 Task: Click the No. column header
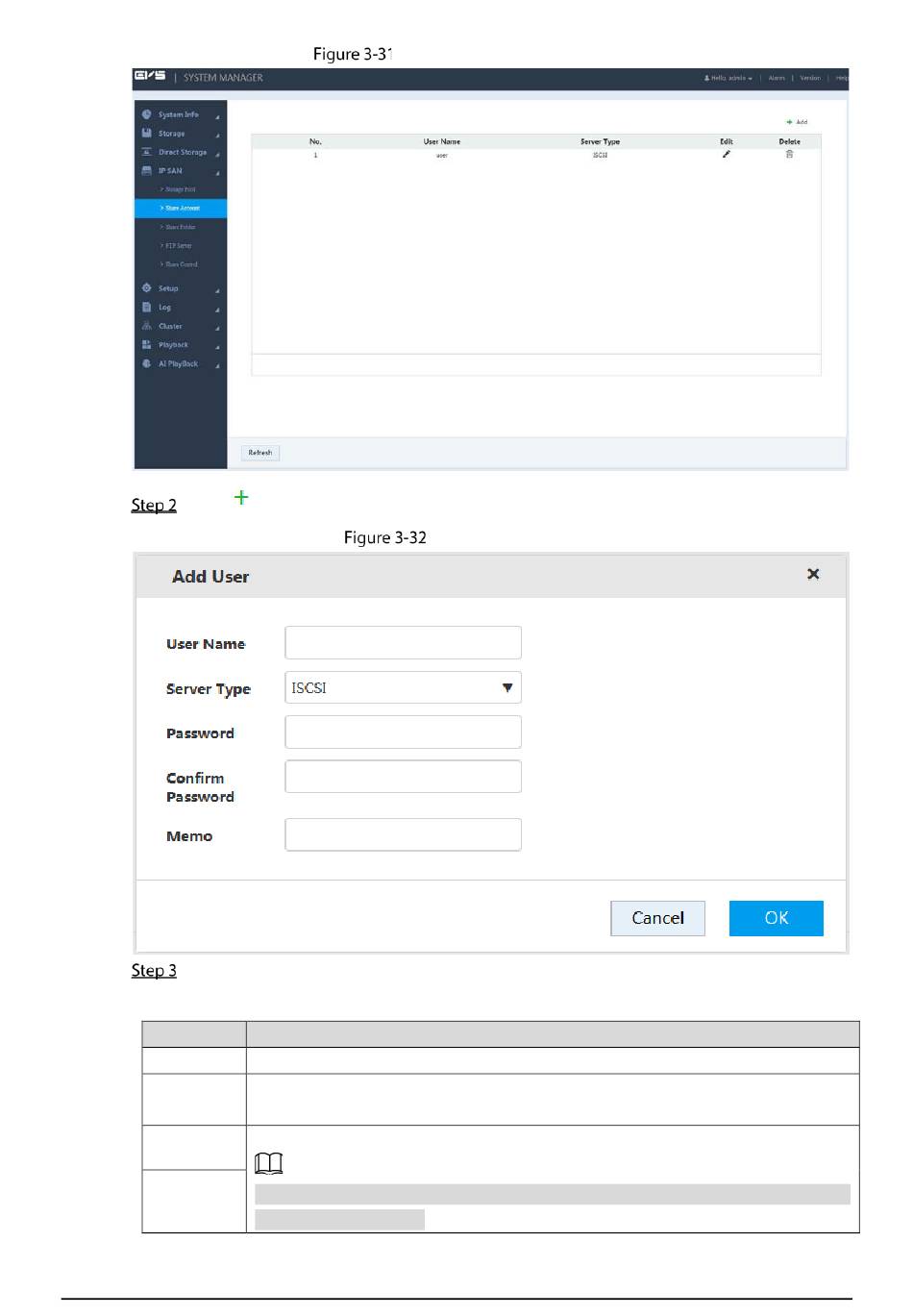click(x=315, y=141)
